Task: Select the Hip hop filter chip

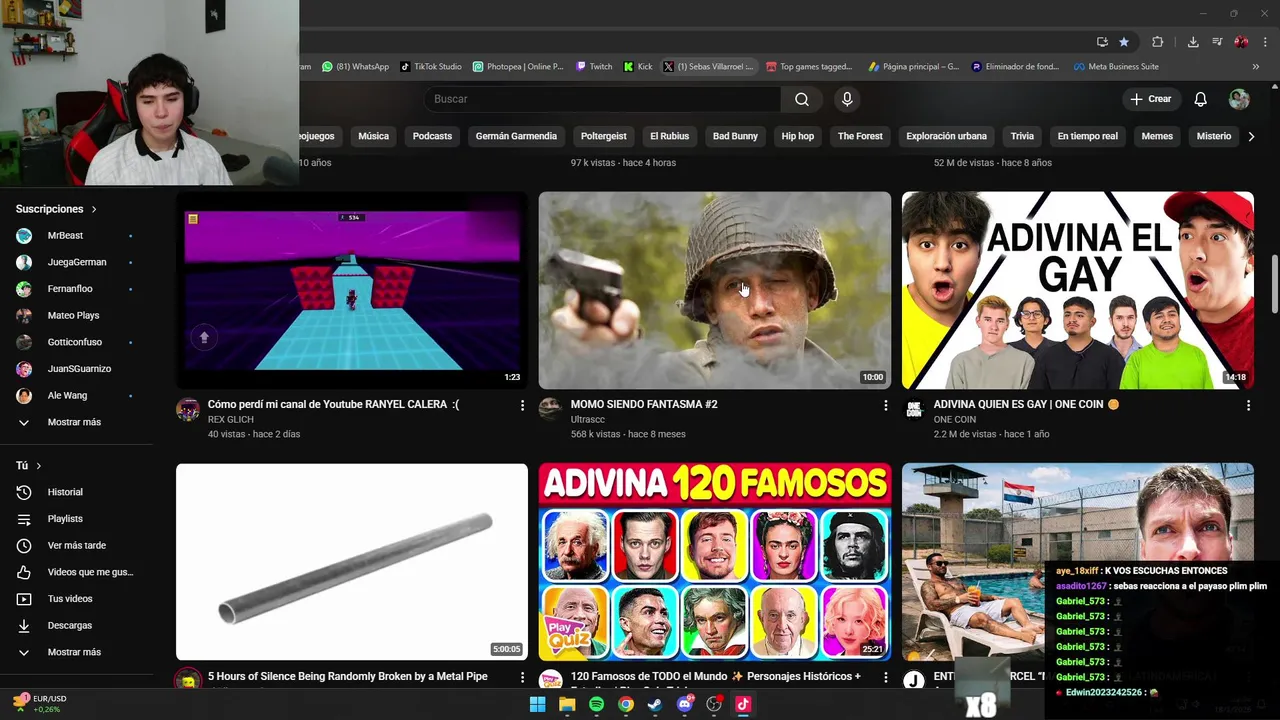Action: point(798,136)
